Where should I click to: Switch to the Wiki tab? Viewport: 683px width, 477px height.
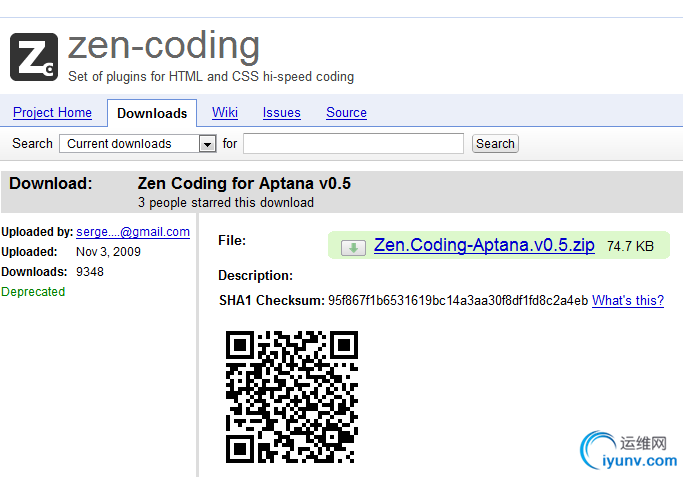tap(225, 113)
